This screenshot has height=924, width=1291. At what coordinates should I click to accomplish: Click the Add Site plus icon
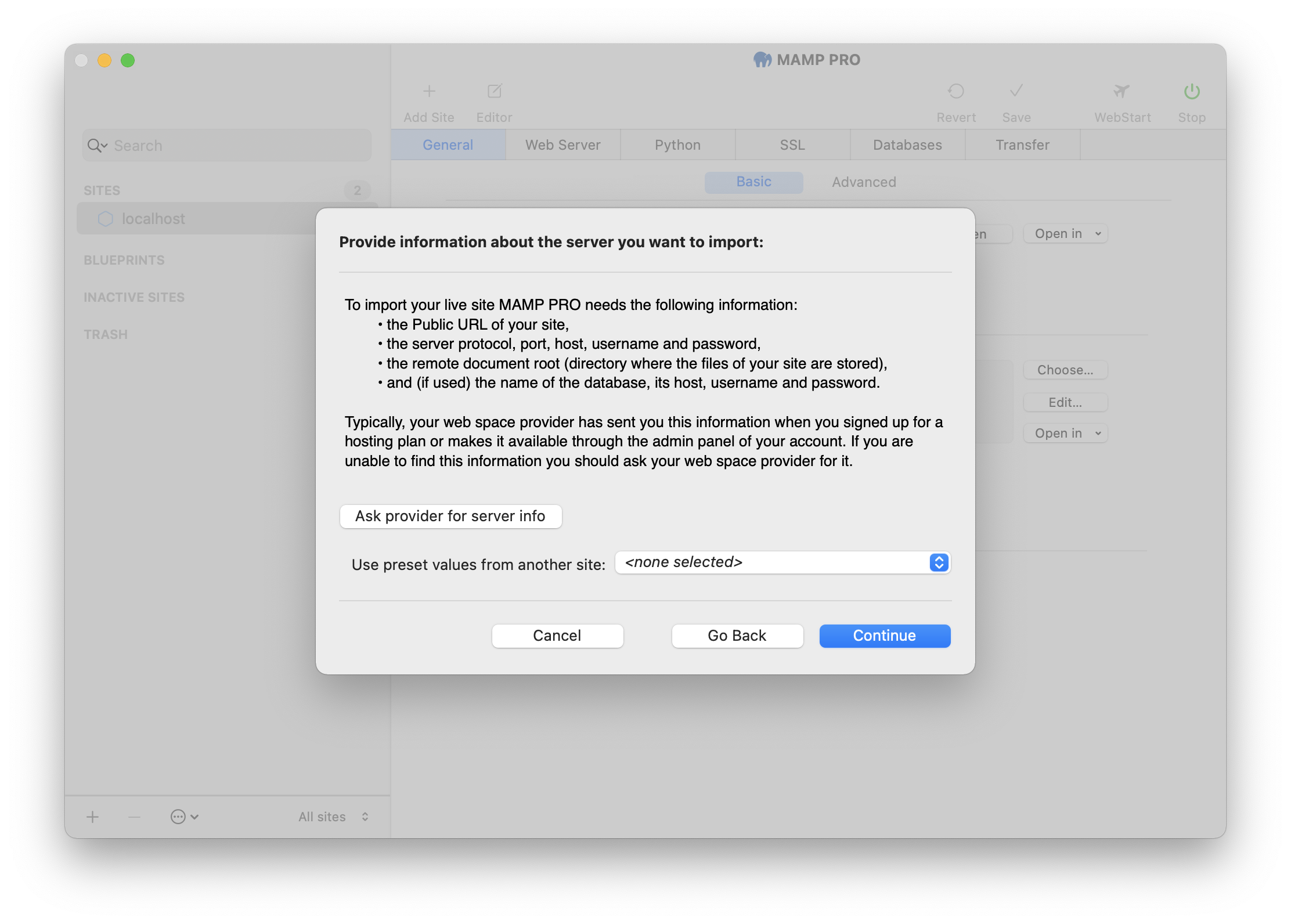click(x=429, y=91)
